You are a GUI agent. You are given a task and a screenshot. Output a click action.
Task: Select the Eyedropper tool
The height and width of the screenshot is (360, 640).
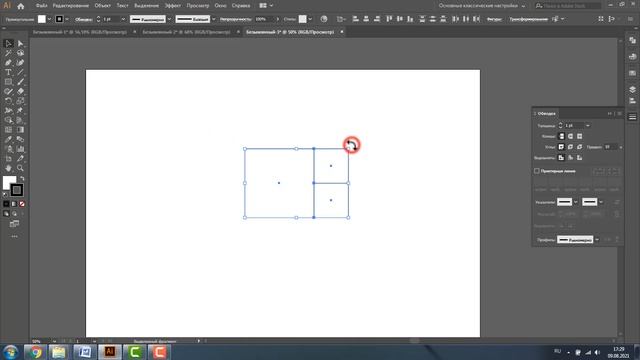click(8, 139)
